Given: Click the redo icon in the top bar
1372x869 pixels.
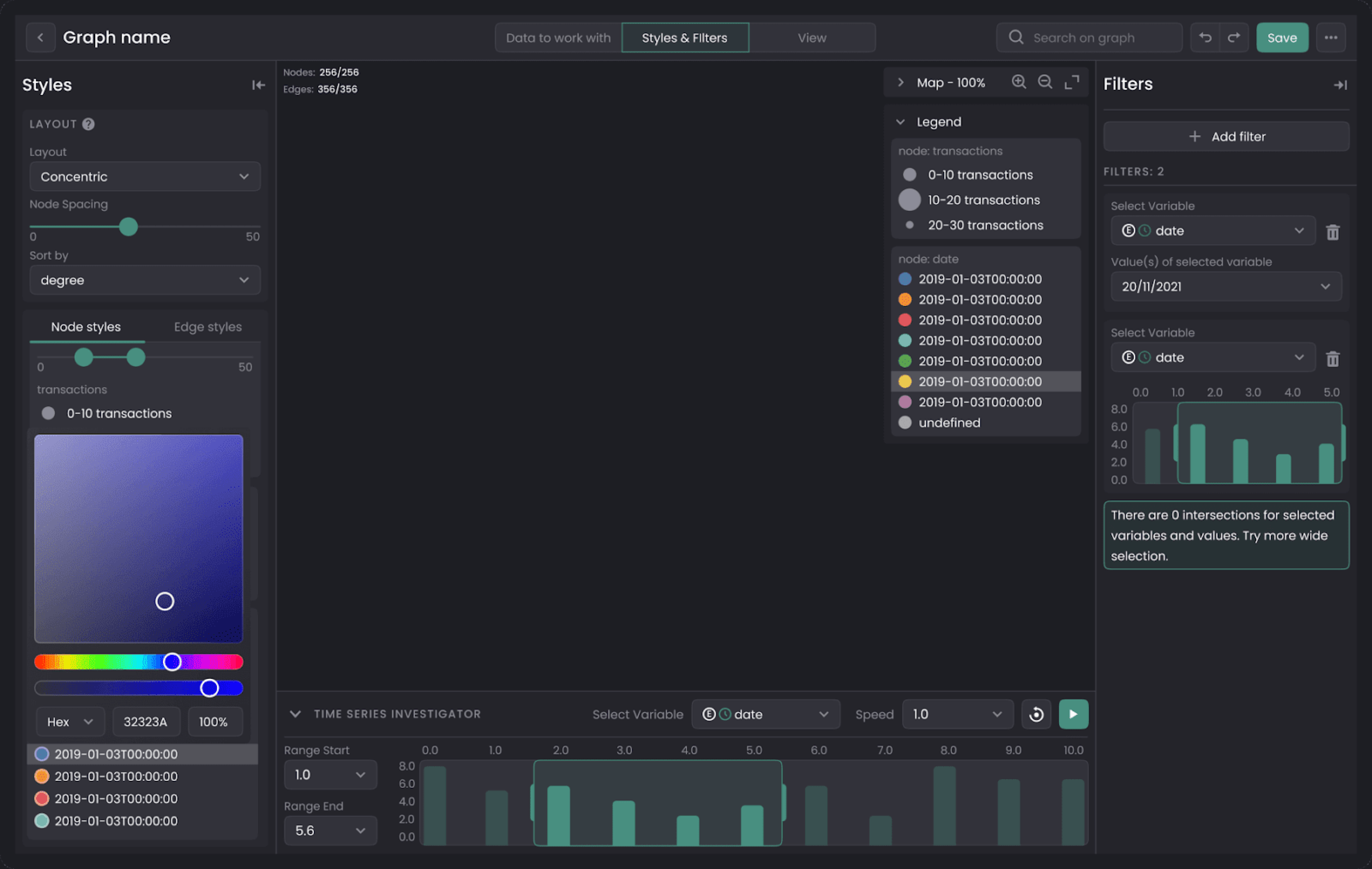Looking at the screenshot, I should pos(1234,37).
